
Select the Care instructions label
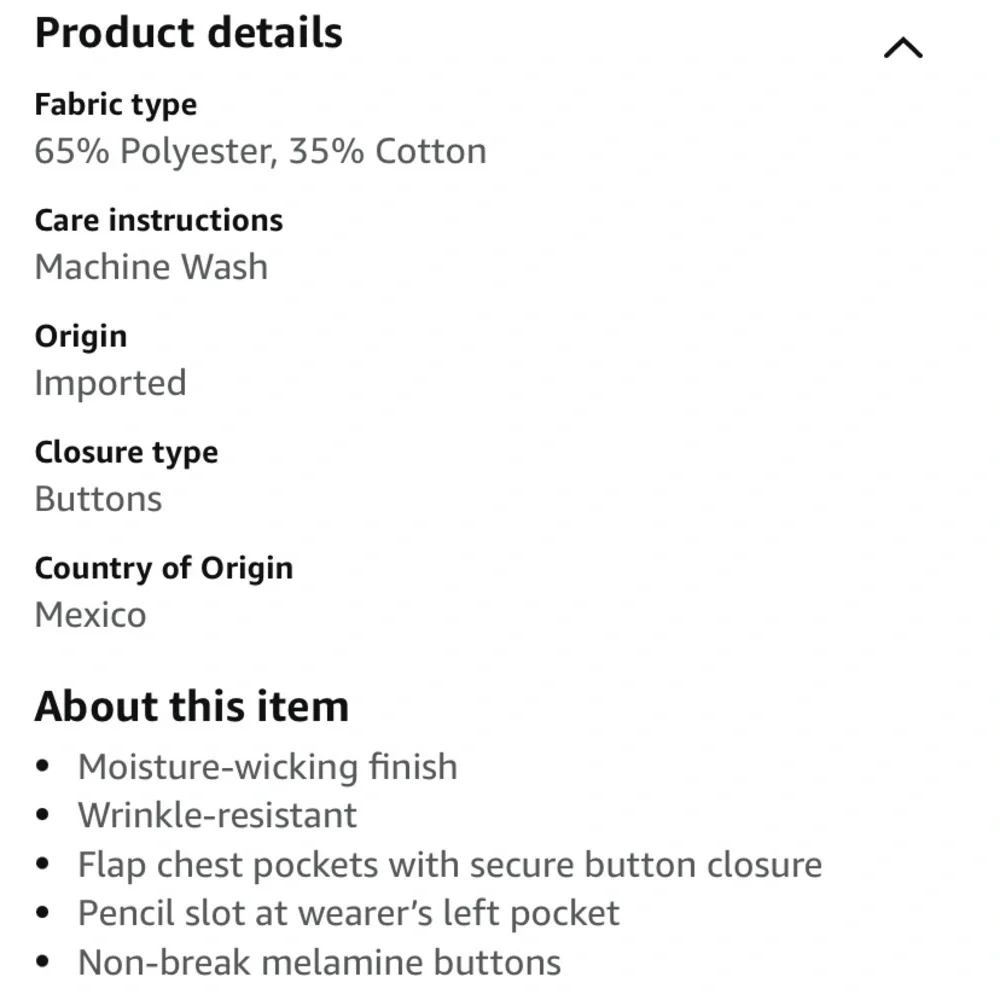158,220
